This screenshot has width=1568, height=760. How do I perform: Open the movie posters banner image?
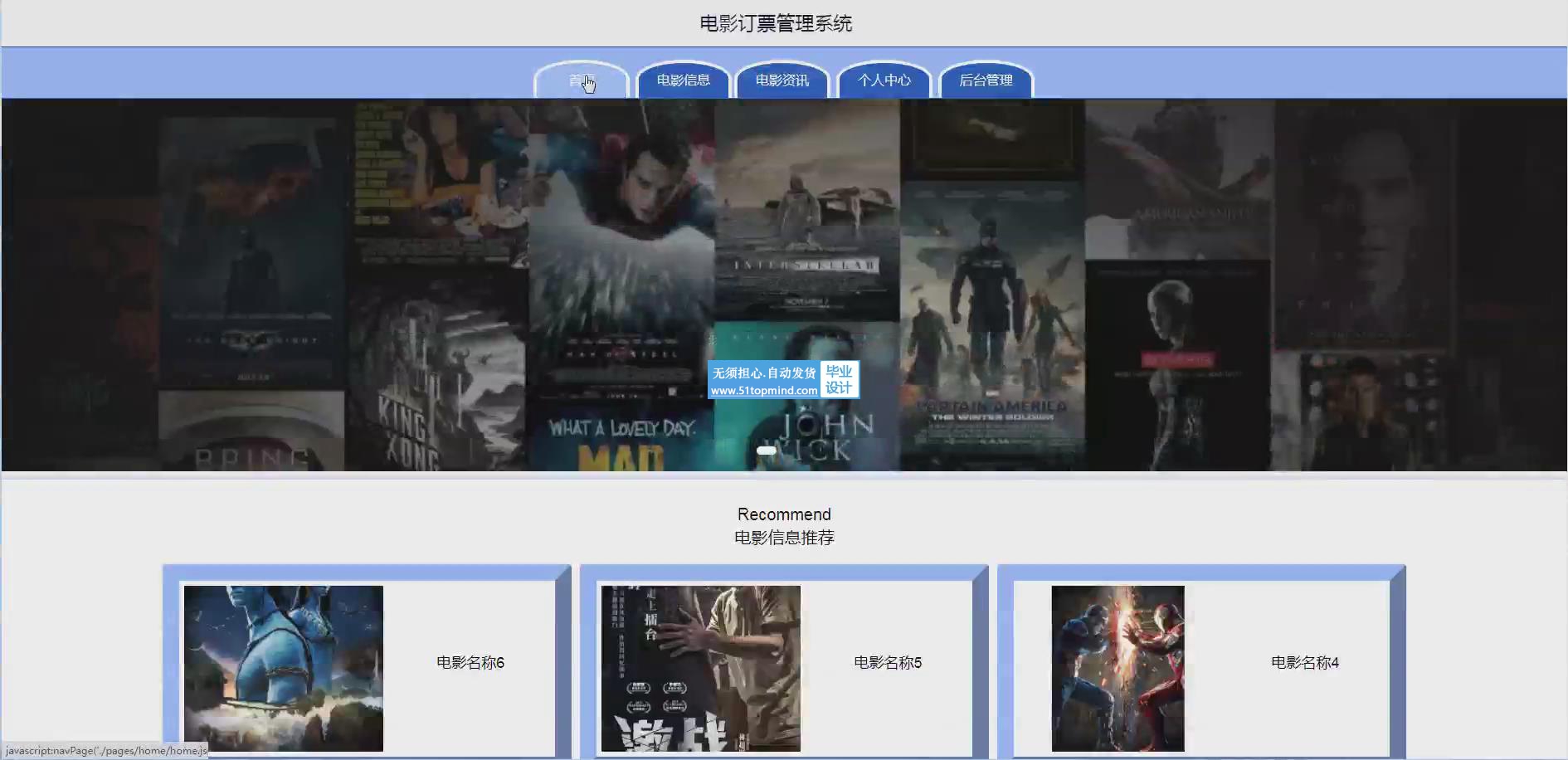tap(784, 285)
